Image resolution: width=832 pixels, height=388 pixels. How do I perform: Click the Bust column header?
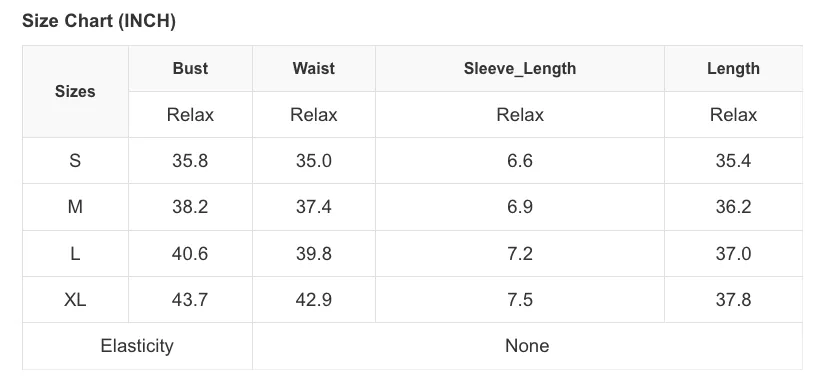click(x=190, y=68)
